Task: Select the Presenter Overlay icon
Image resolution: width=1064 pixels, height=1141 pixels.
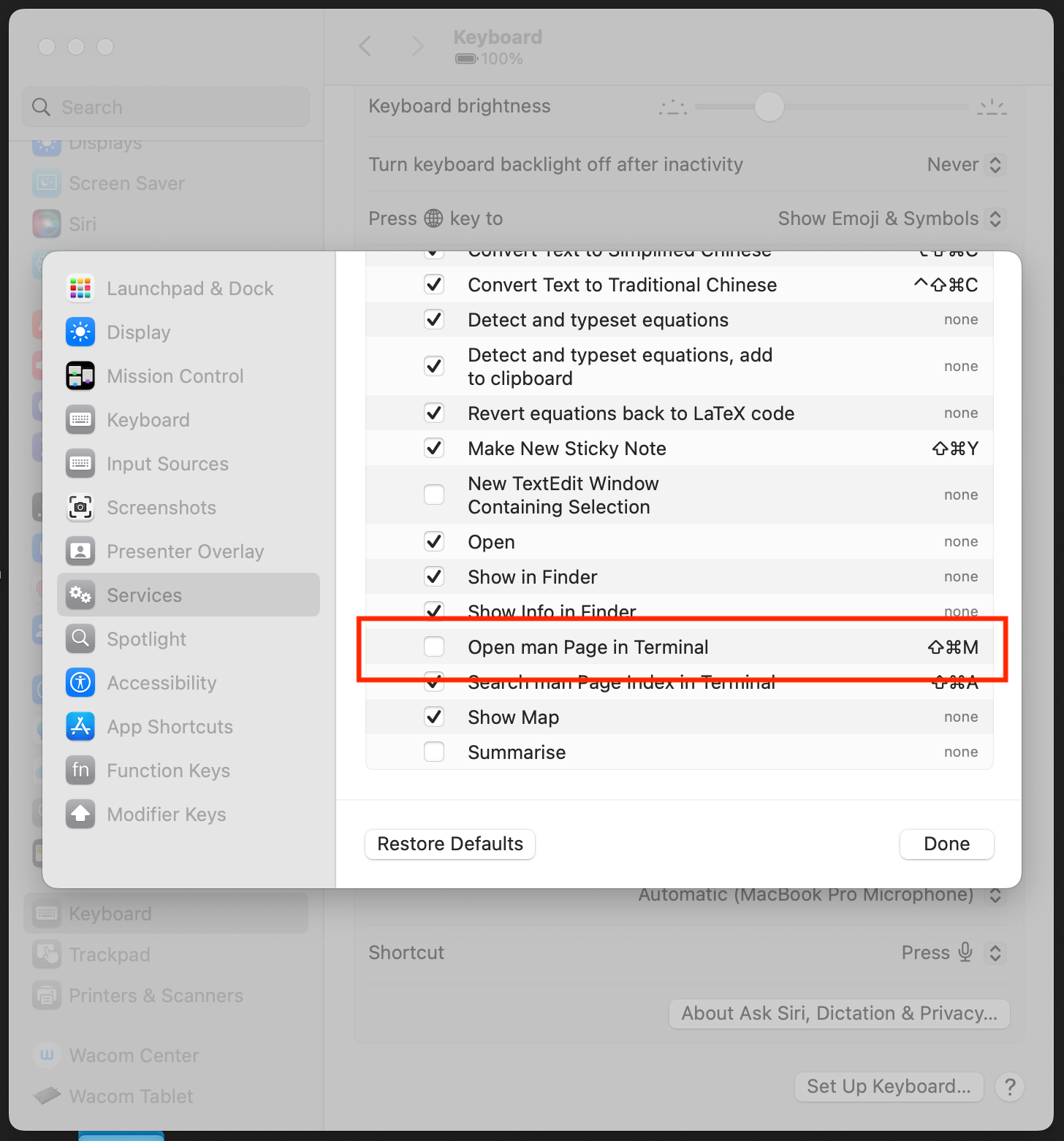Action: pos(80,551)
